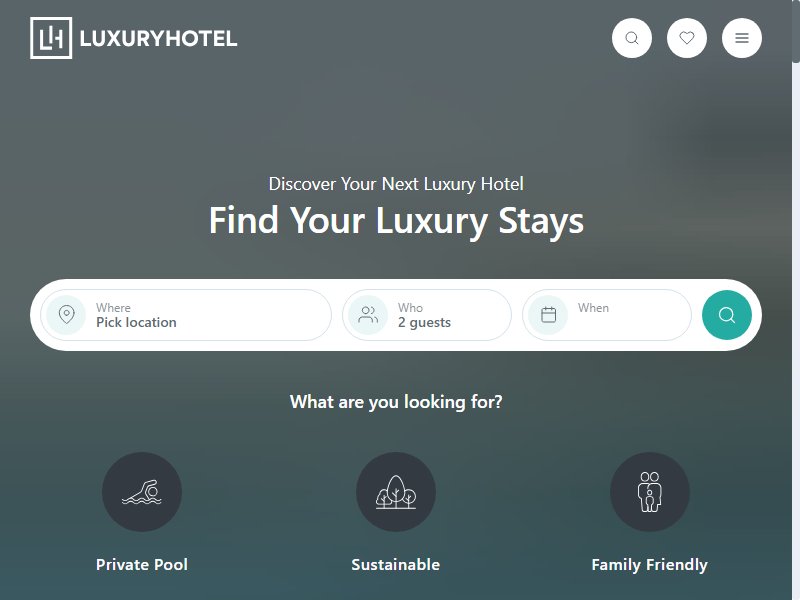Click the Sustainable label

pyautogui.click(x=396, y=564)
